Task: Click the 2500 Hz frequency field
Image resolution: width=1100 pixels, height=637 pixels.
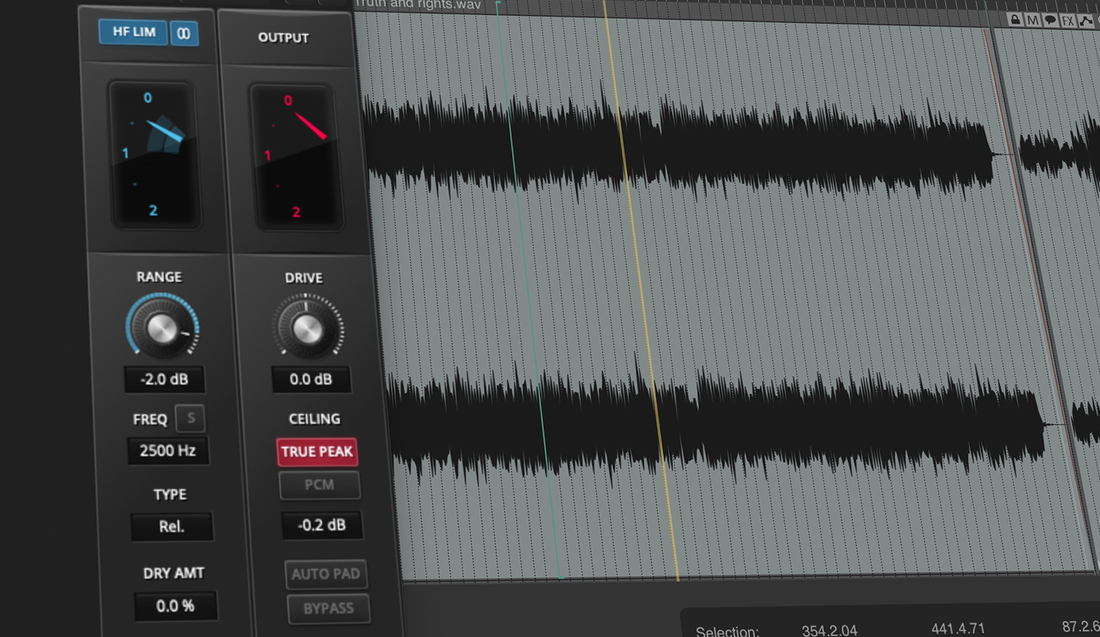Action: coord(168,450)
